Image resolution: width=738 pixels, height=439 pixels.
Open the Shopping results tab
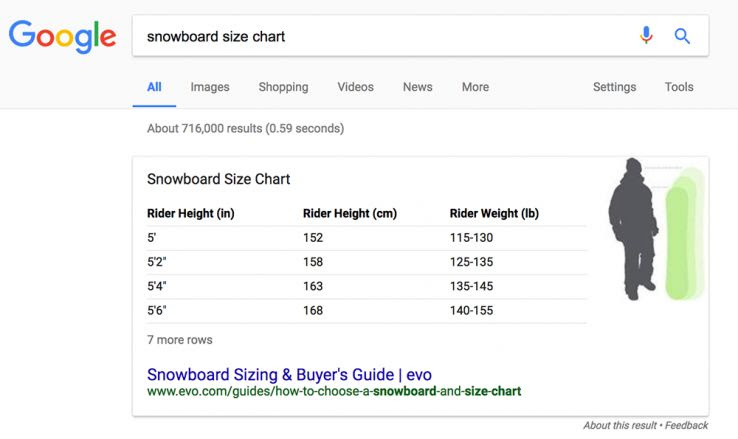click(x=283, y=87)
